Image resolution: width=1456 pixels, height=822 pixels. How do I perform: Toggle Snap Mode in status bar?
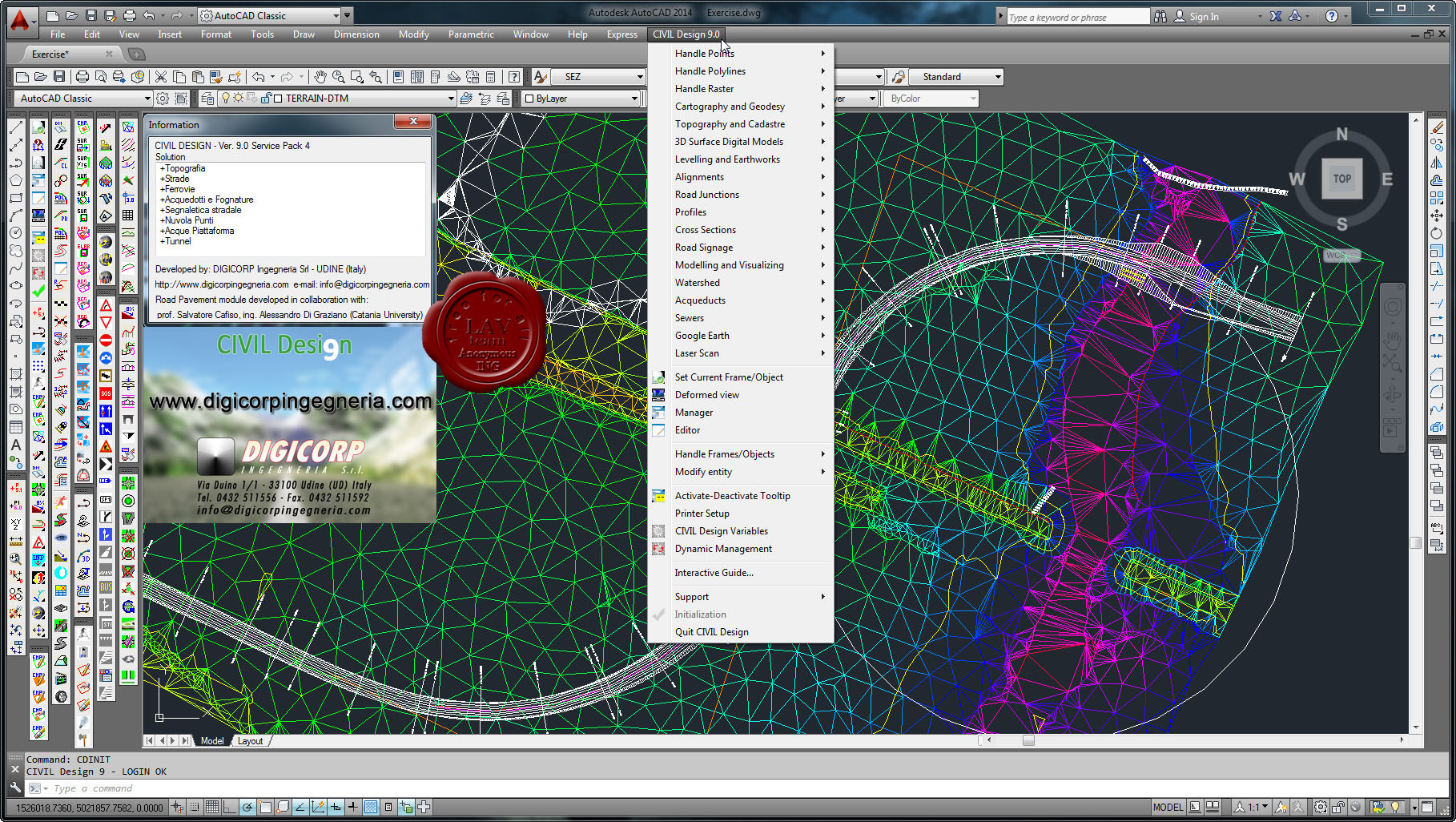tap(195, 808)
